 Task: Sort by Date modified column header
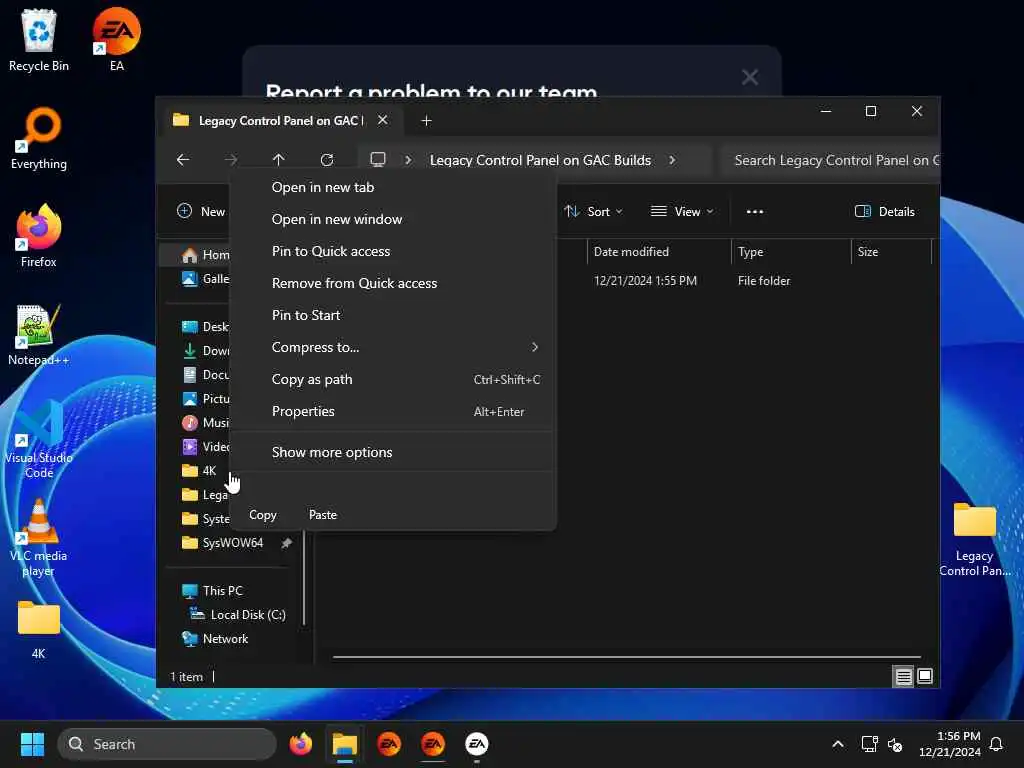(x=659, y=251)
